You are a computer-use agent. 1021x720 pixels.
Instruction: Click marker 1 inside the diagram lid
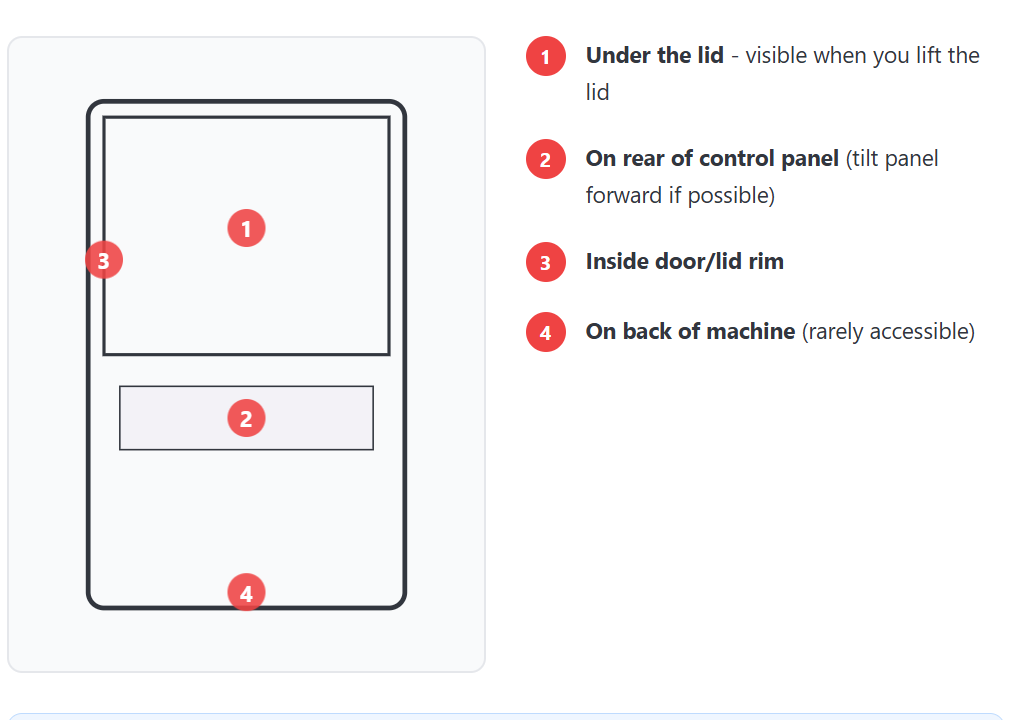coord(246,228)
